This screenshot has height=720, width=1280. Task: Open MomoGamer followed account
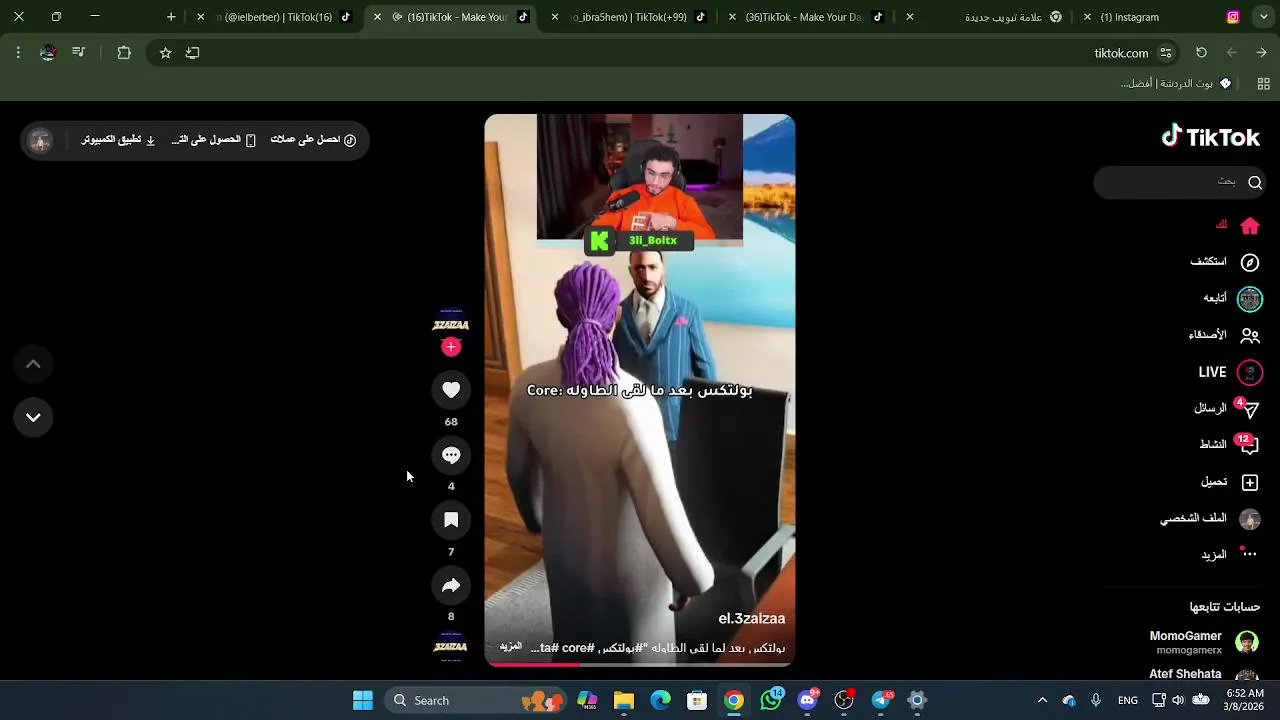point(1204,642)
